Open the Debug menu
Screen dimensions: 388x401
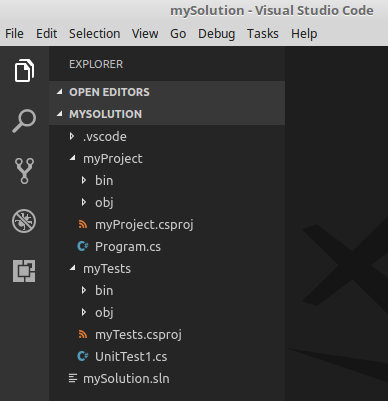(217, 34)
